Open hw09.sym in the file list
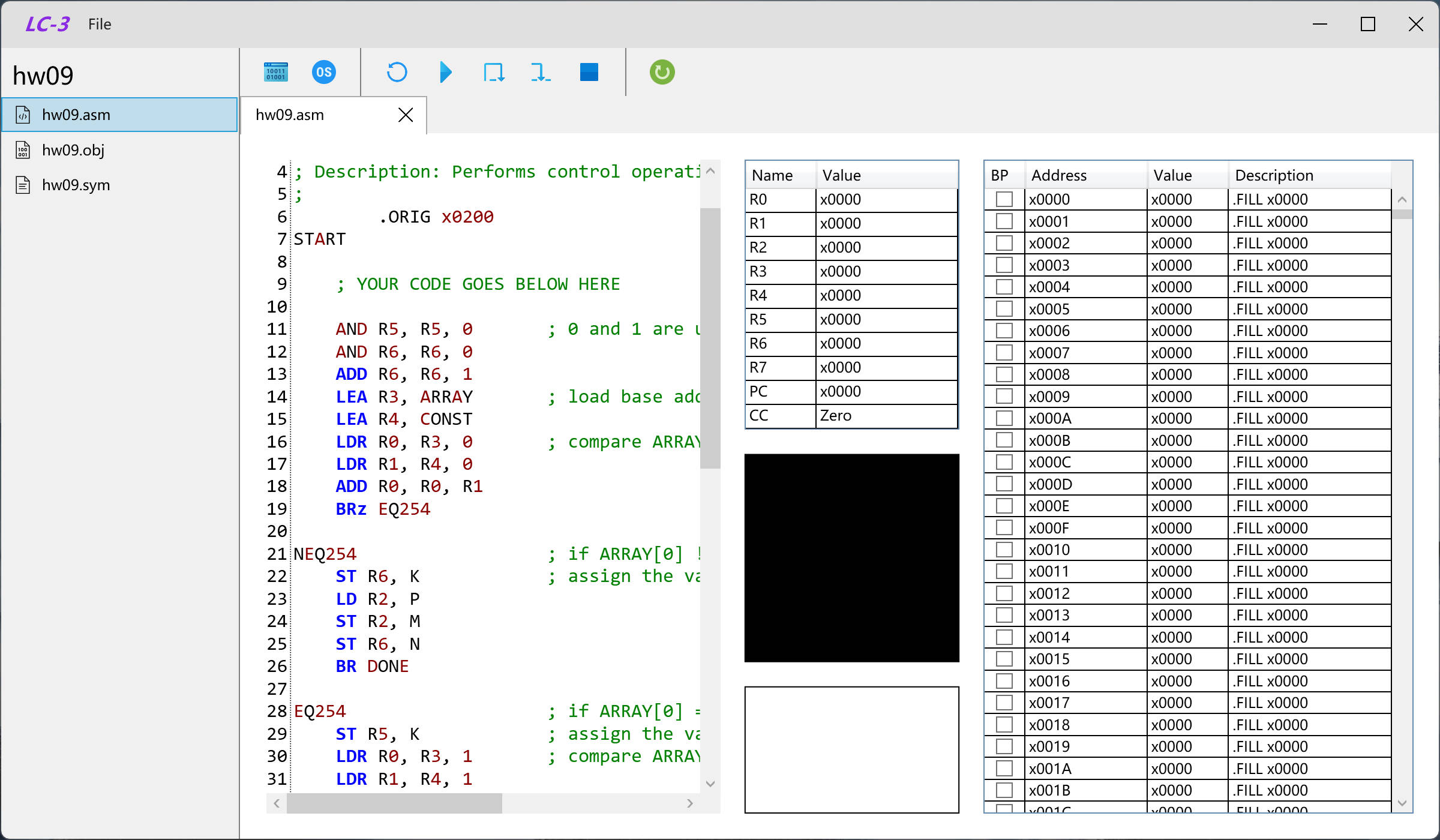 click(76, 185)
